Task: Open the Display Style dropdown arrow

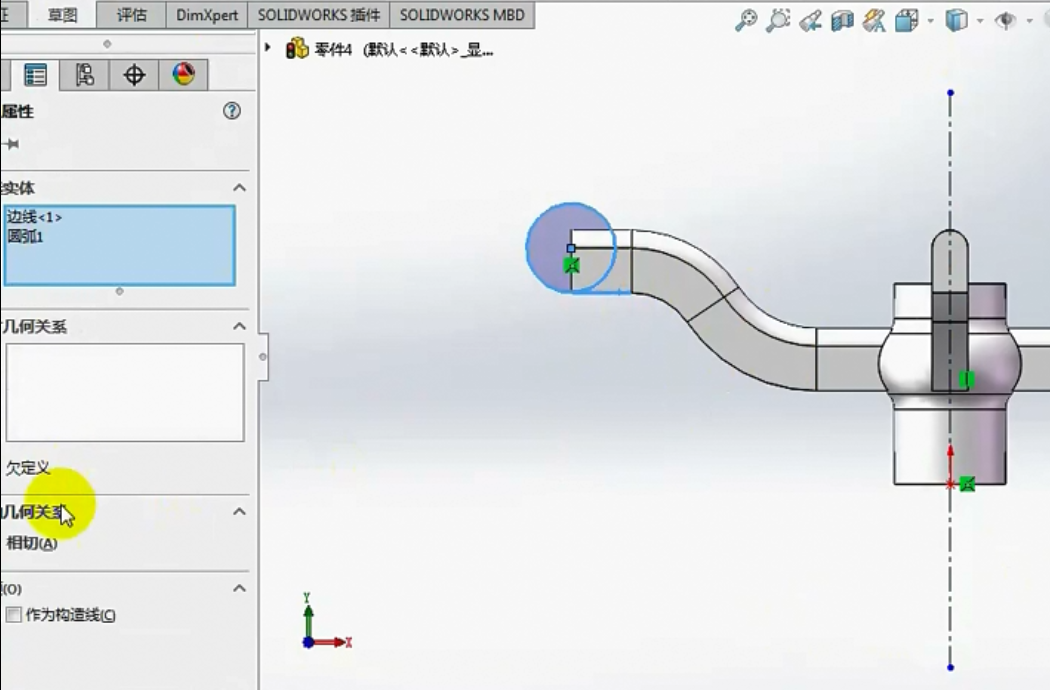Action: pyautogui.click(x=979, y=20)
